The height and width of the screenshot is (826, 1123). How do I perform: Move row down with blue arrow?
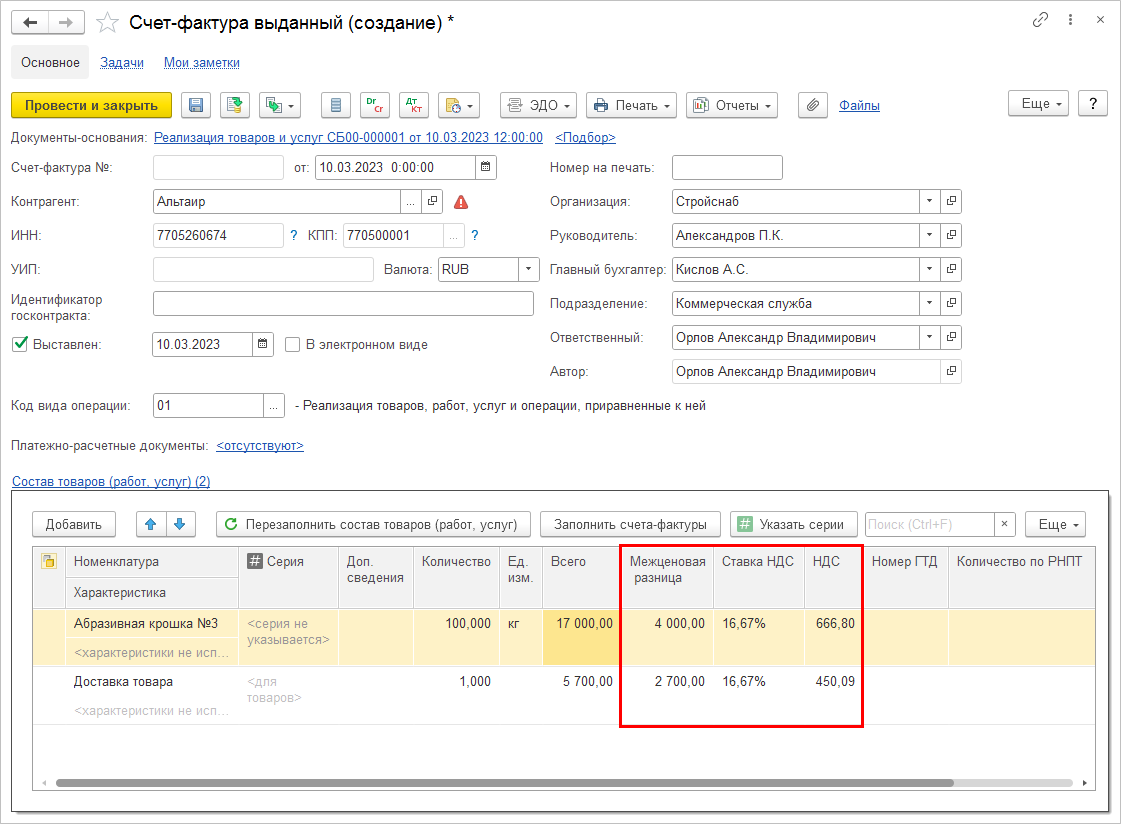click(x=179, y=524)
